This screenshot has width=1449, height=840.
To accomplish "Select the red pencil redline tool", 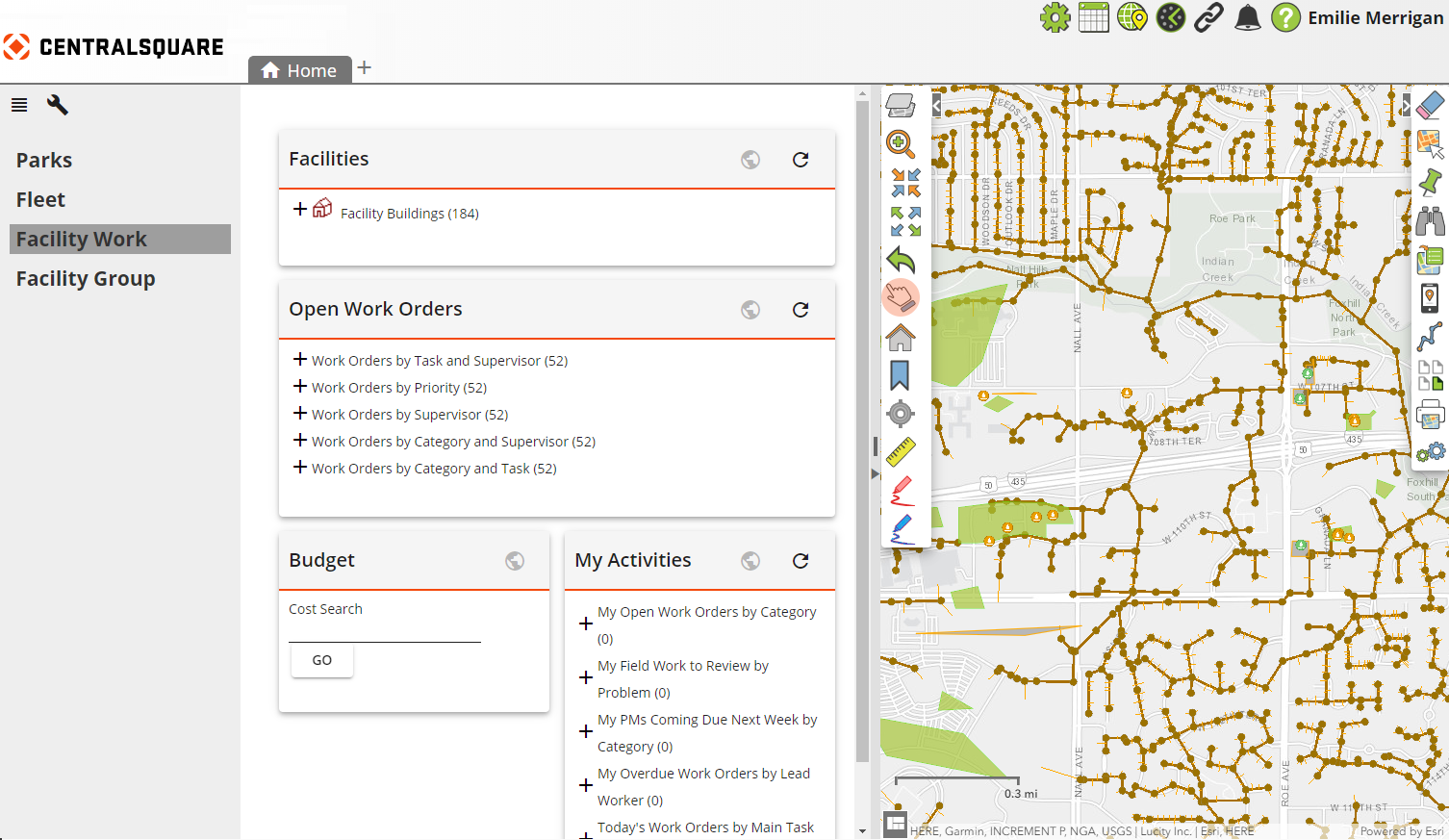I will click(902, 491).
